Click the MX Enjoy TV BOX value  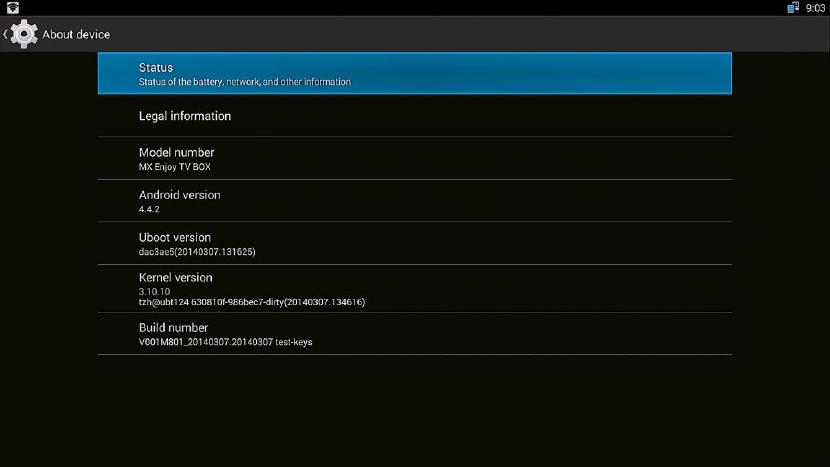pos(175,167)
